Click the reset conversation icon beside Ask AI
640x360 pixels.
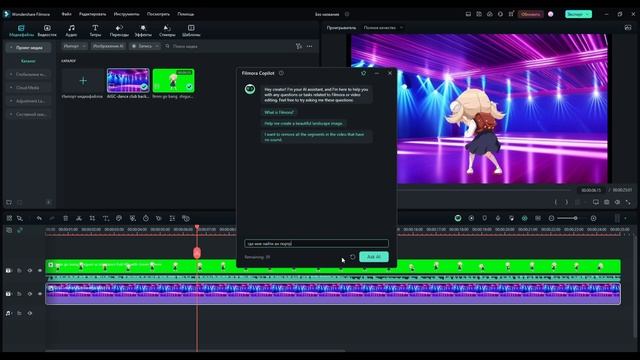pos(353,257)
